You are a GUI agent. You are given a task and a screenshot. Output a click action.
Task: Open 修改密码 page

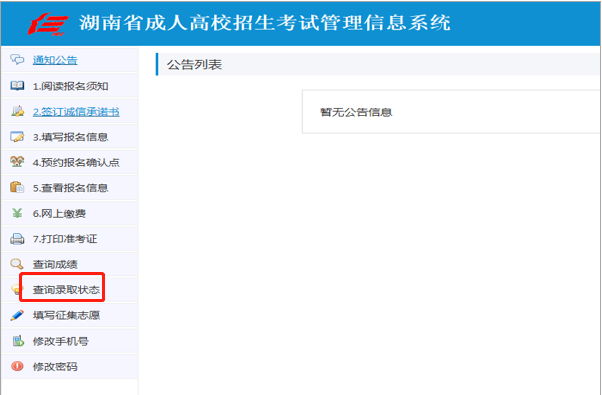click(55, 367)
